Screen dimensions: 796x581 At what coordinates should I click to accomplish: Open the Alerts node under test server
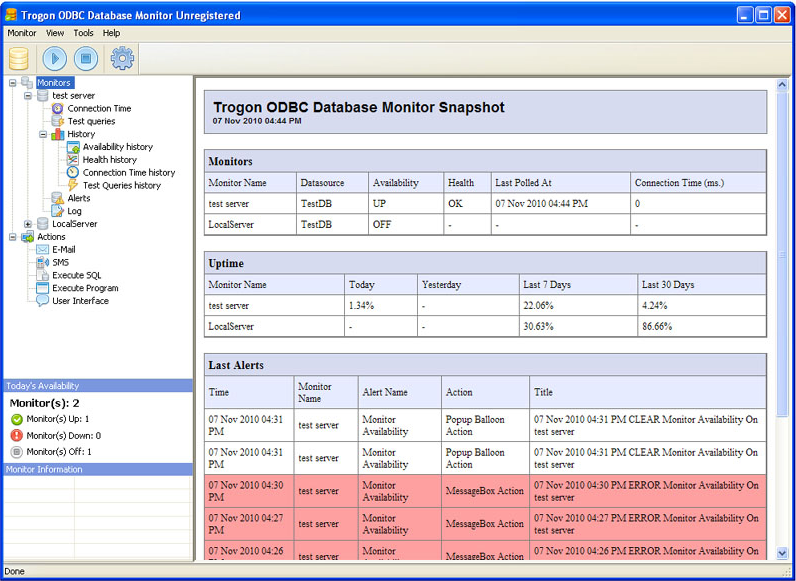click(78, 198)
